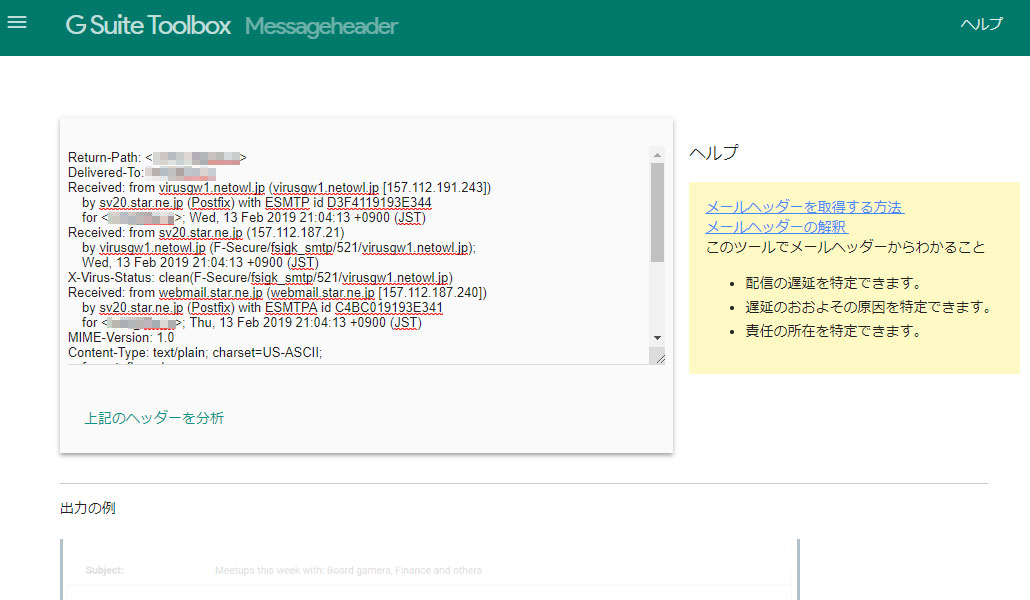The image size is (1030, 600).
Task: Open メールヘッダーの解釈 link
Action: pyautogui.click(x=776, y=227)
